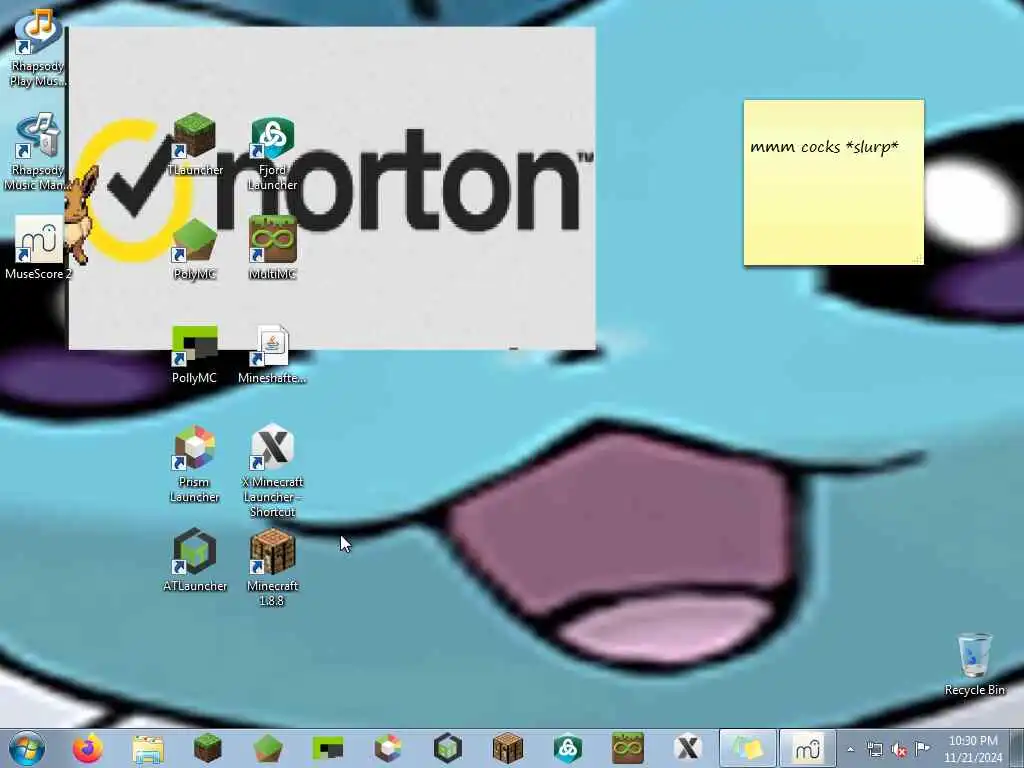Viewport: 1024px width, 768px height.
Task: Select the Prism Launcher desktop icon
Action: [195, 464]
